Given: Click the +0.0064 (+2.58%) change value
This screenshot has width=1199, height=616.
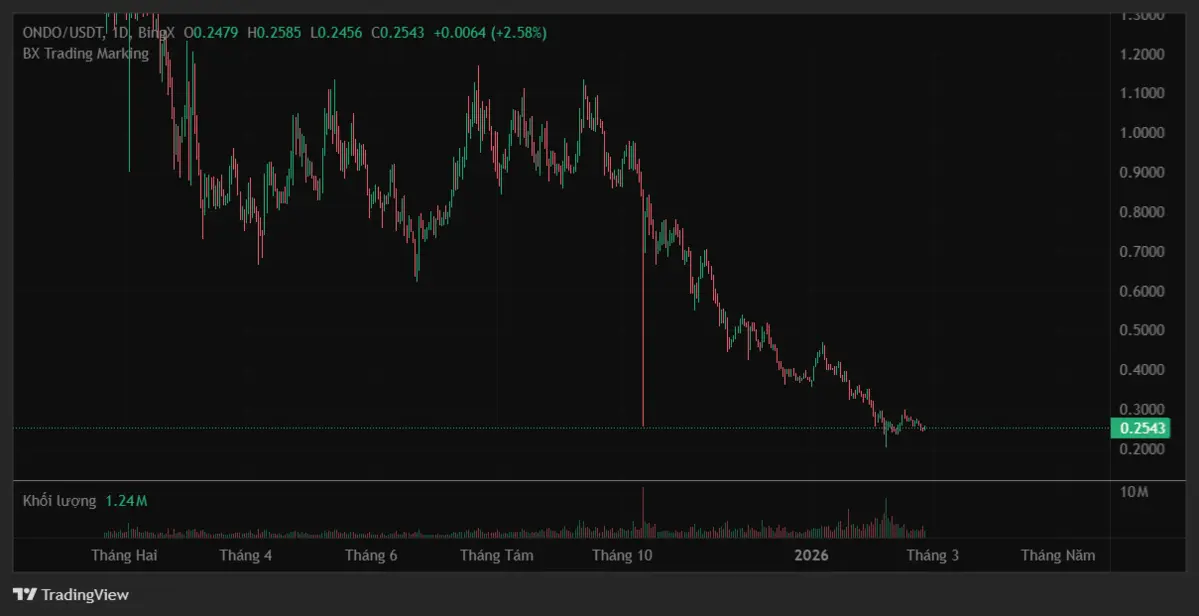Looking at the screenshot, I should (489, 33).
